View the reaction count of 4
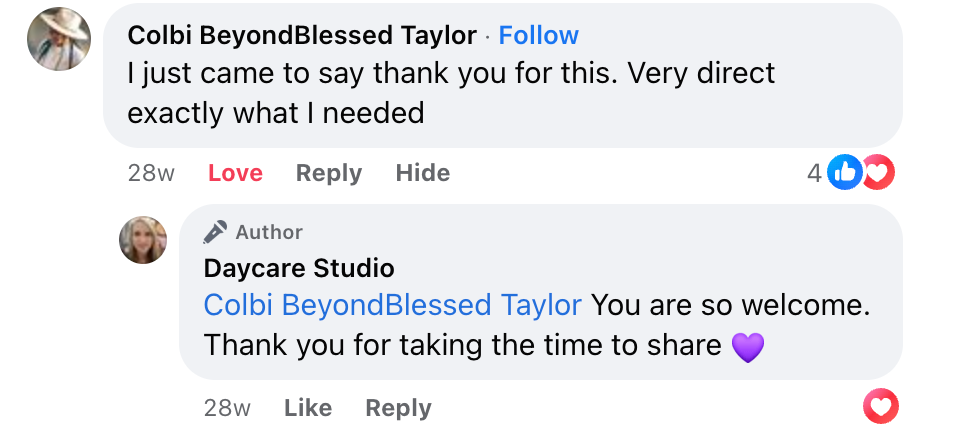 pos(814,174)
